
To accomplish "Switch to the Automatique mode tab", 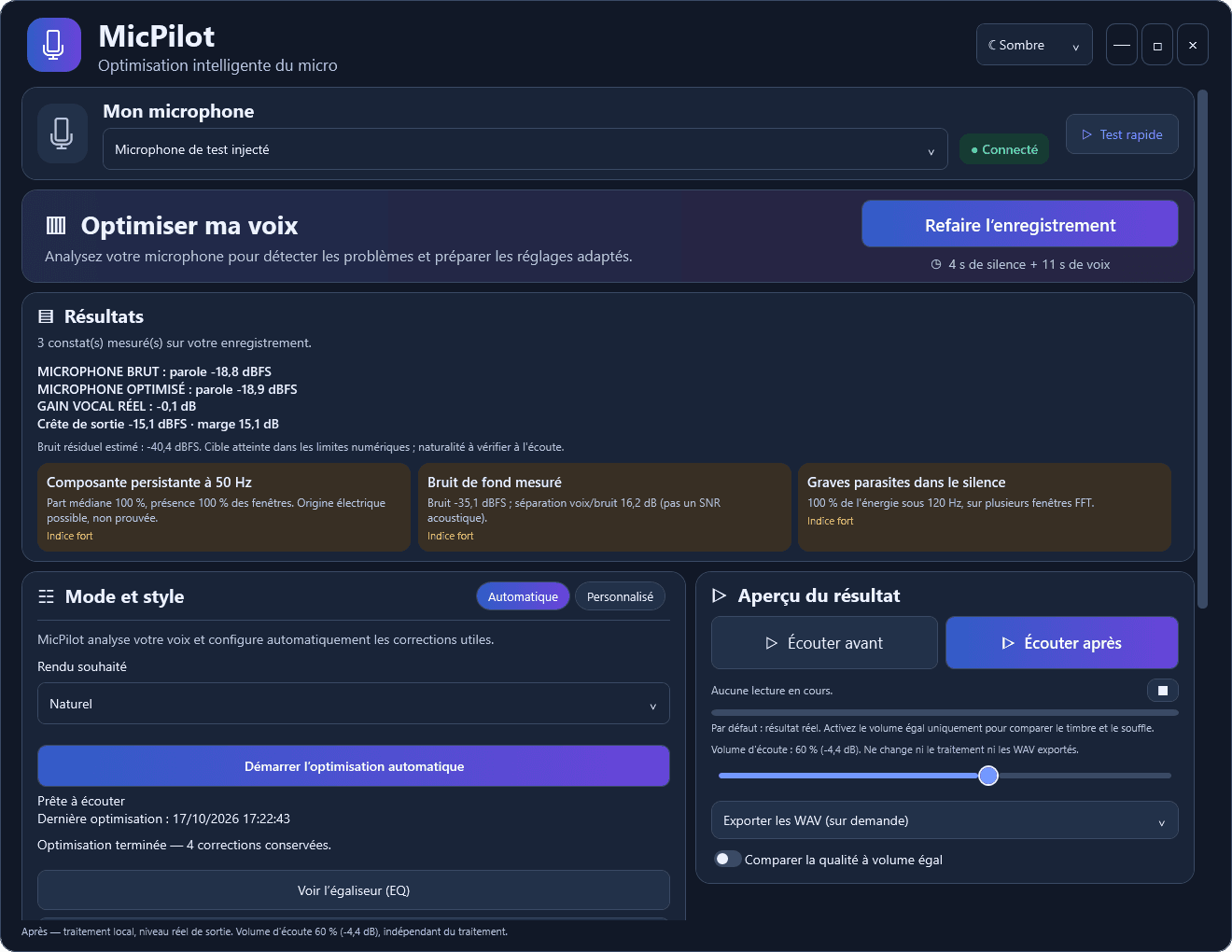I will (523, 596).
